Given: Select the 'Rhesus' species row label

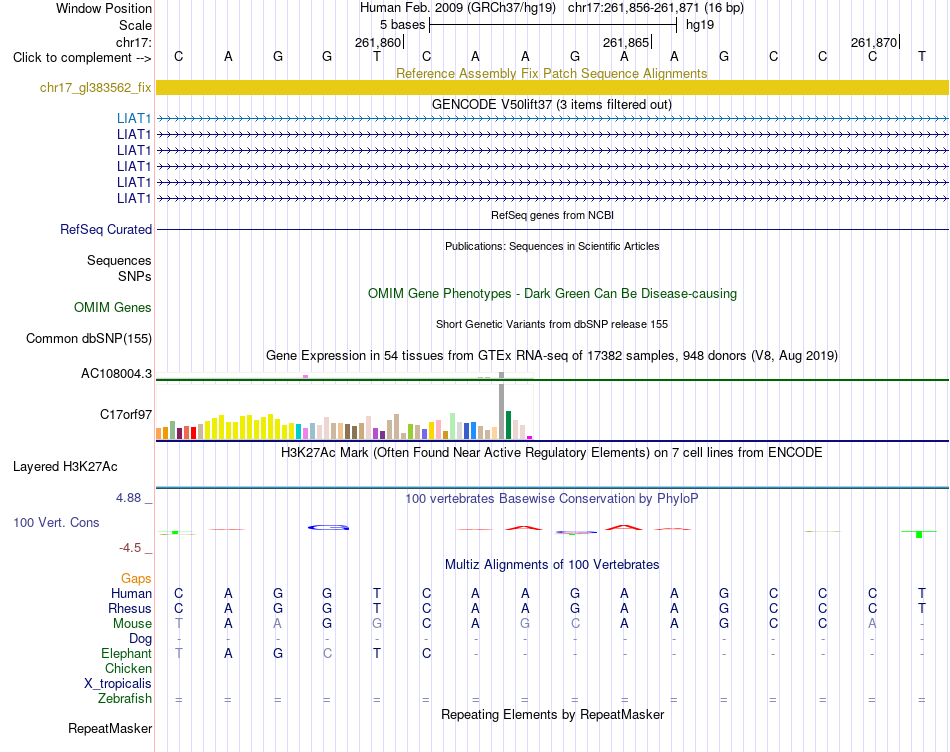Looking at the screenshot, I should click(x=130, y=608).
